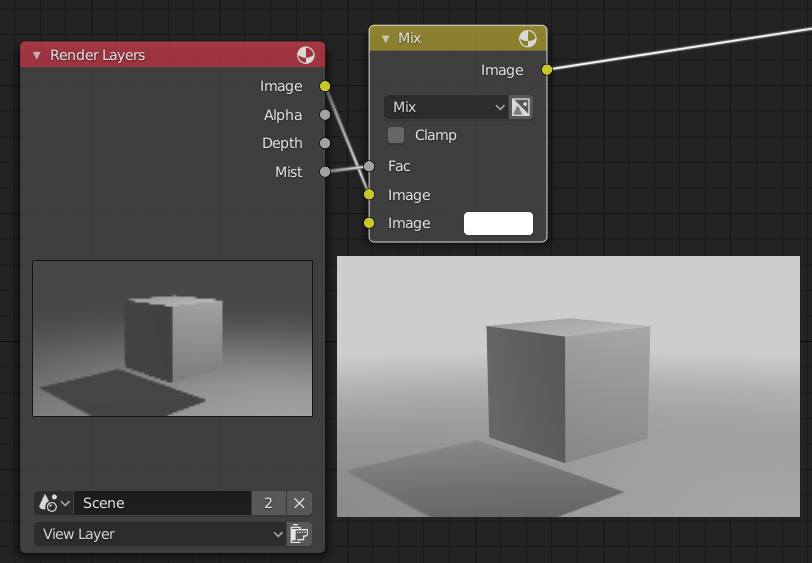The image size is (812, 563).
Task: Click the Mix node header title
Action: pos(409,38)
